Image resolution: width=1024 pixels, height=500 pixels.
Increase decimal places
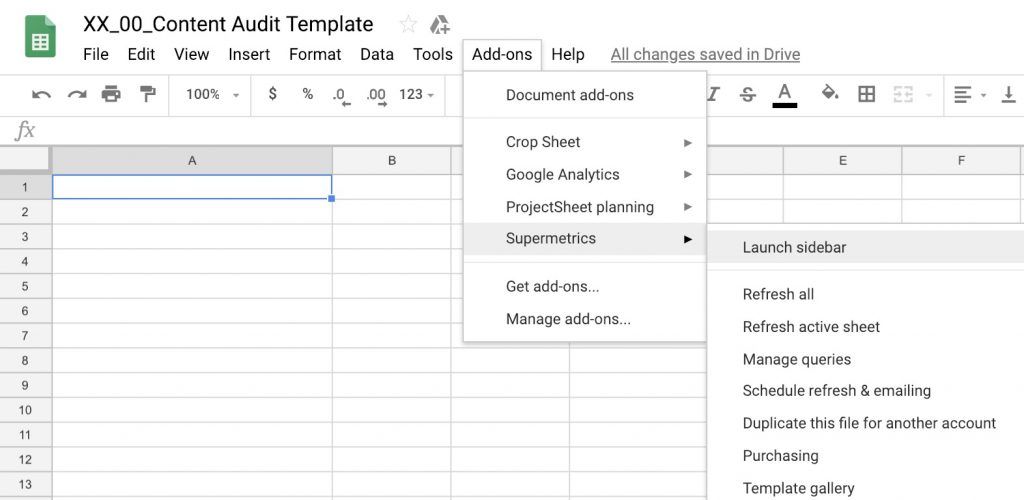click(x=376, y=96)
